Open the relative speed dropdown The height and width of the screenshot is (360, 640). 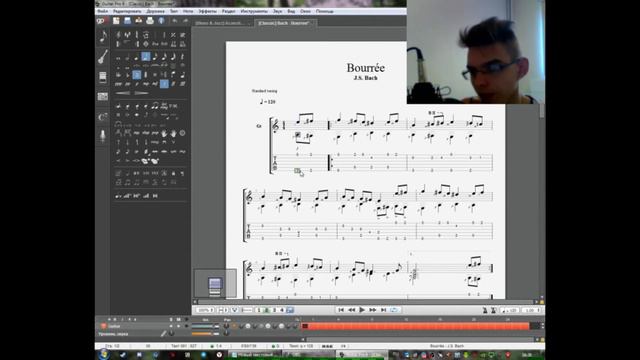pos(531,310)
